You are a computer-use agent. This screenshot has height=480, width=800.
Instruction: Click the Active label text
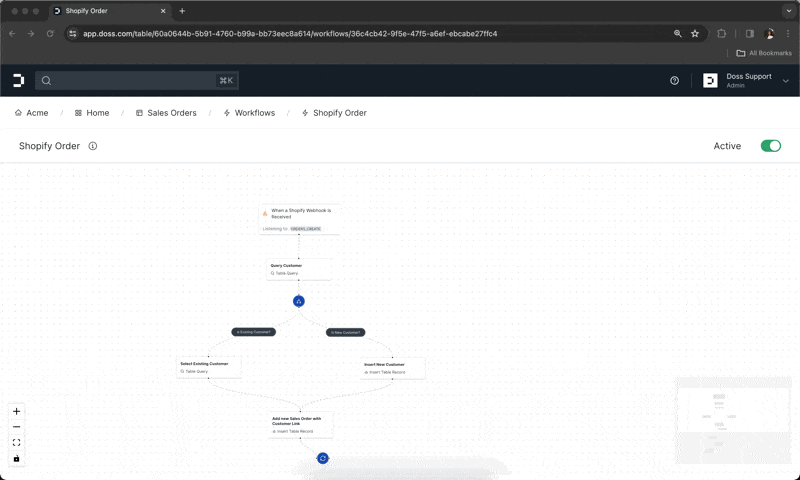(x=727, y=146)
